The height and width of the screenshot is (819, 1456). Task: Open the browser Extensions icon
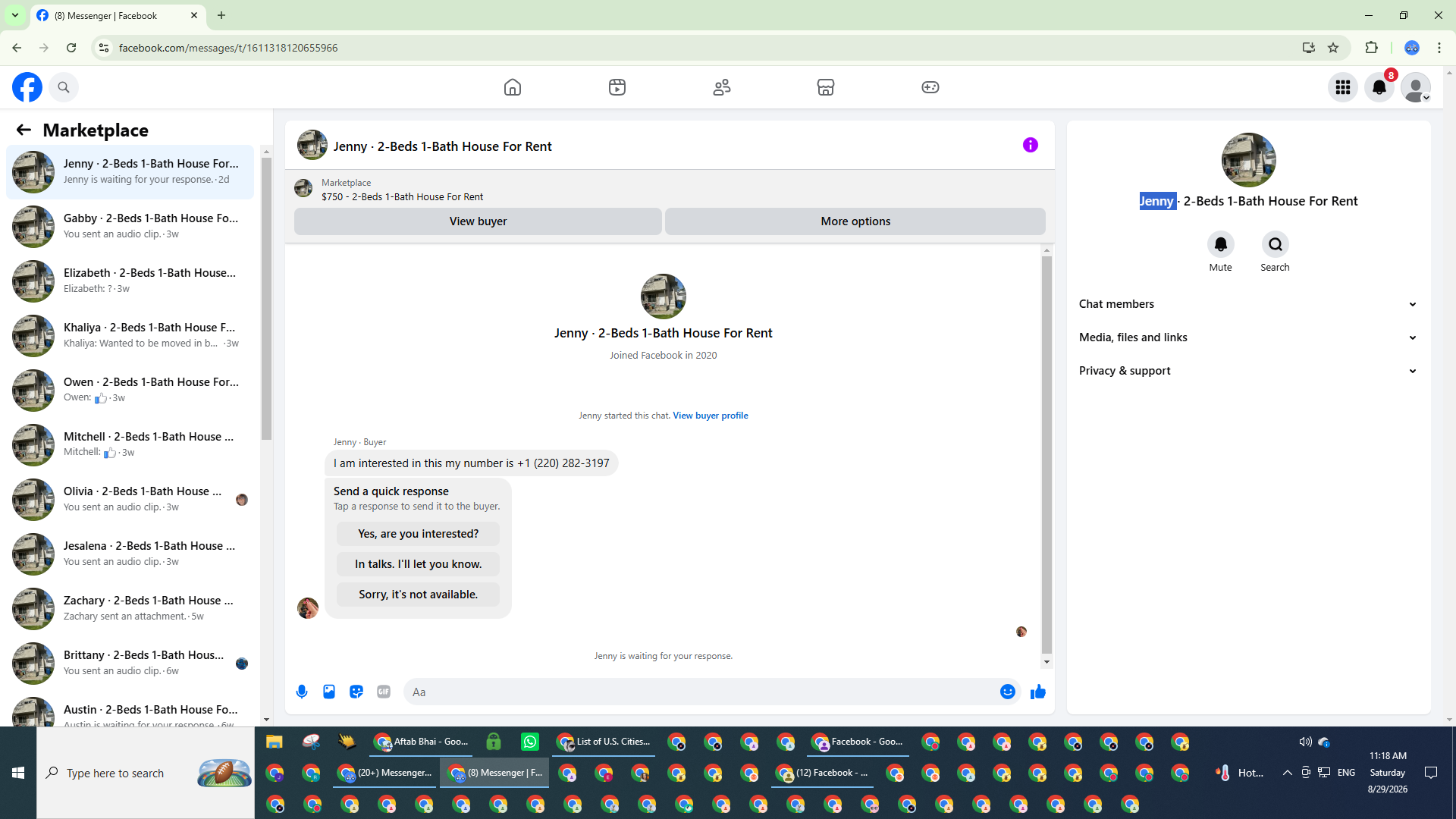tap(1371, 48)
